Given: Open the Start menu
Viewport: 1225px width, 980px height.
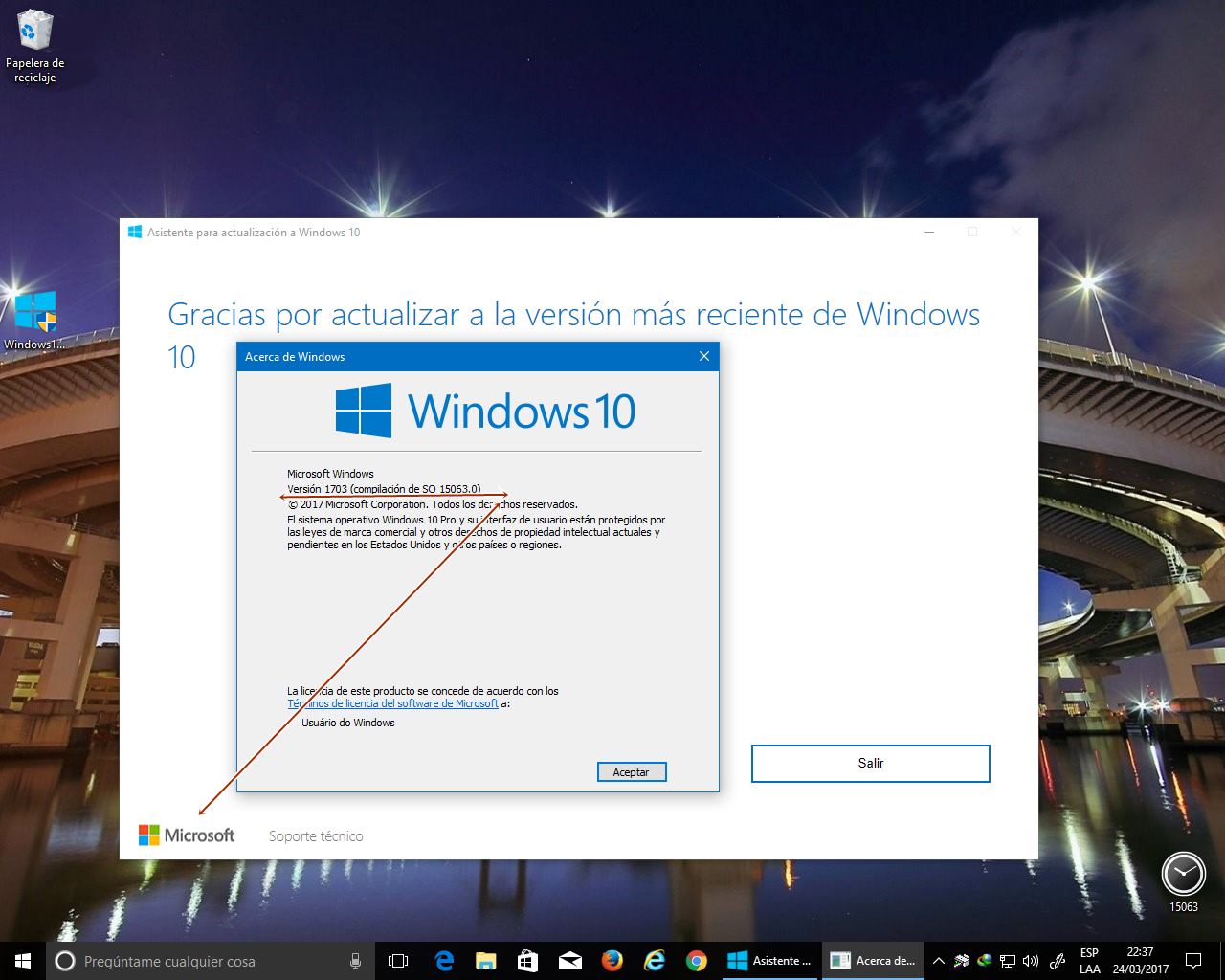Looking at the screenshot, I should (23, 961).
